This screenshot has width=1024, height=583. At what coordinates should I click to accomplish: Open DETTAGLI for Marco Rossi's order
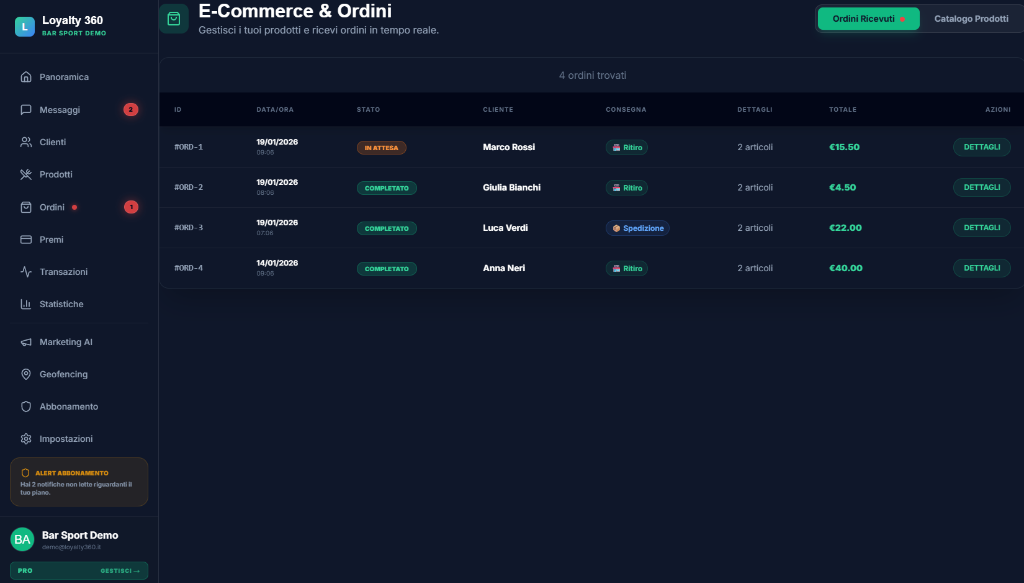point(981,146)
